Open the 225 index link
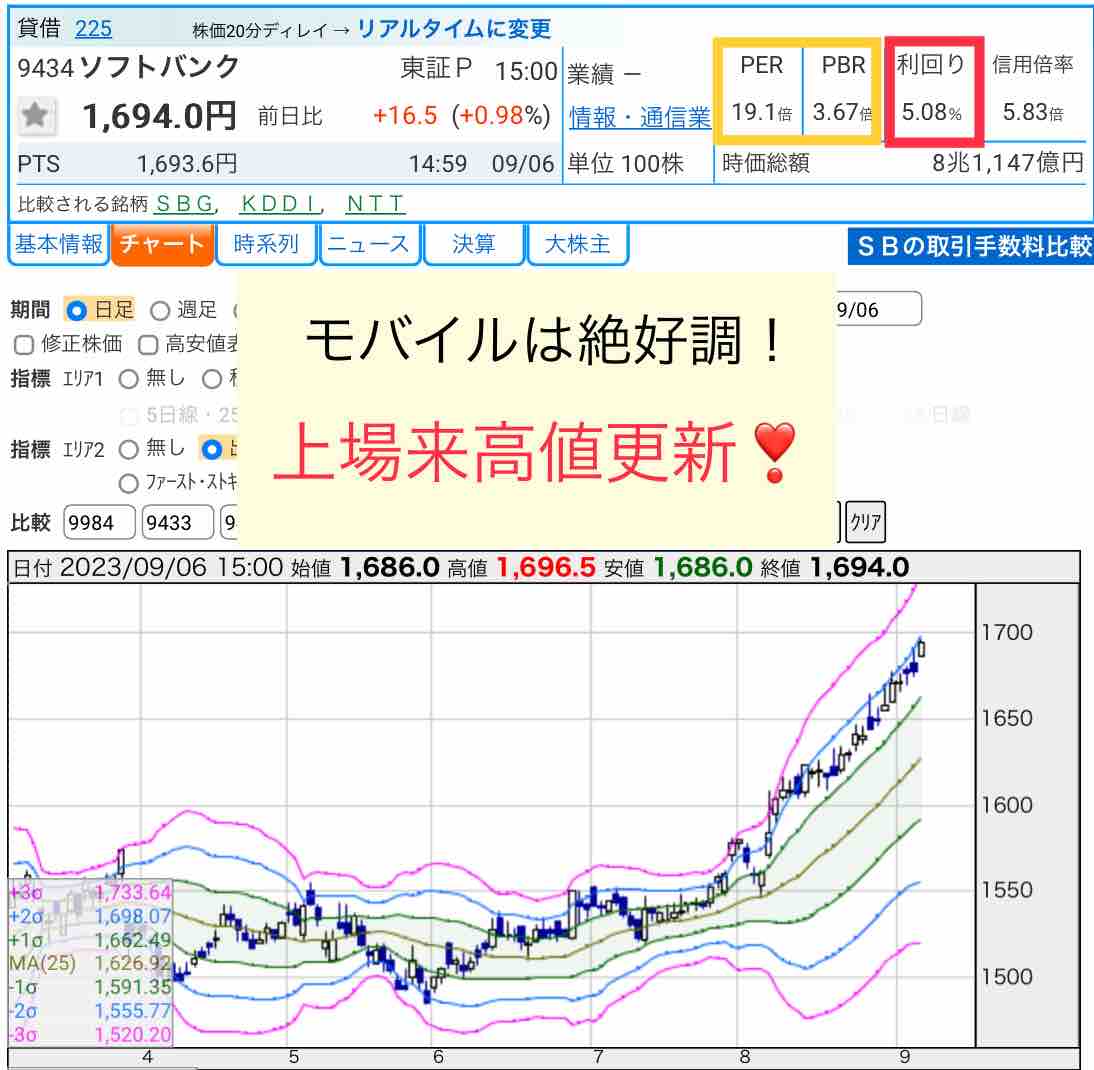Screen dimensions: 1094x1070 click(x=93, y=29)
